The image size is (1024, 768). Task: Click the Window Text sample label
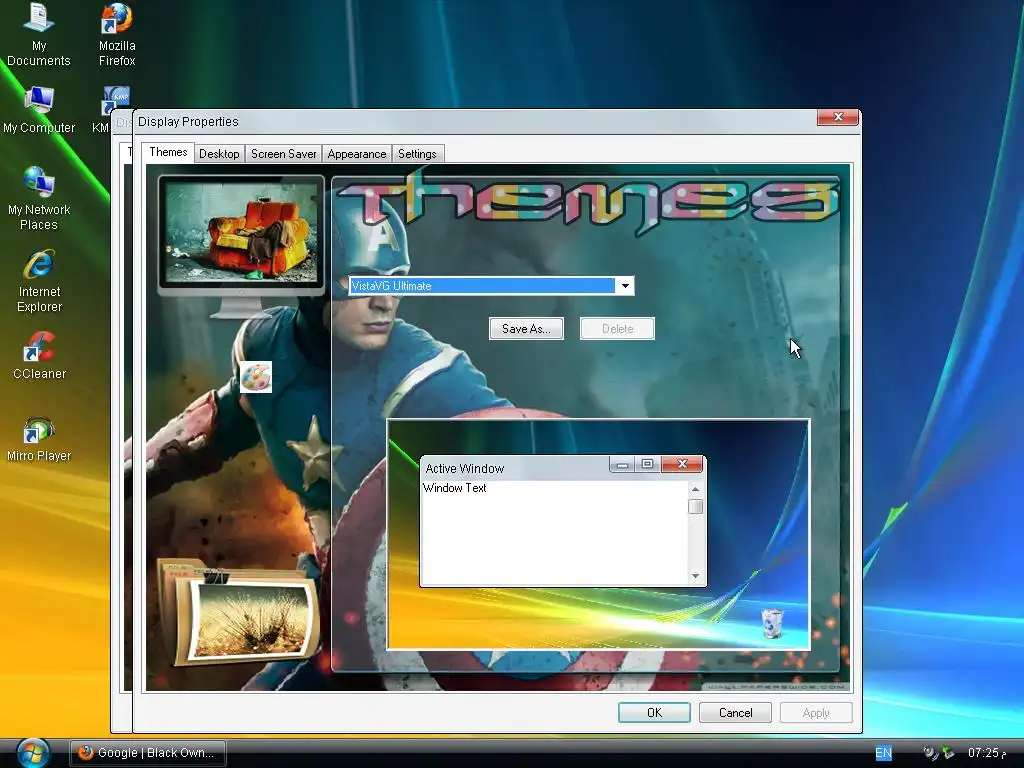[455, 488]
